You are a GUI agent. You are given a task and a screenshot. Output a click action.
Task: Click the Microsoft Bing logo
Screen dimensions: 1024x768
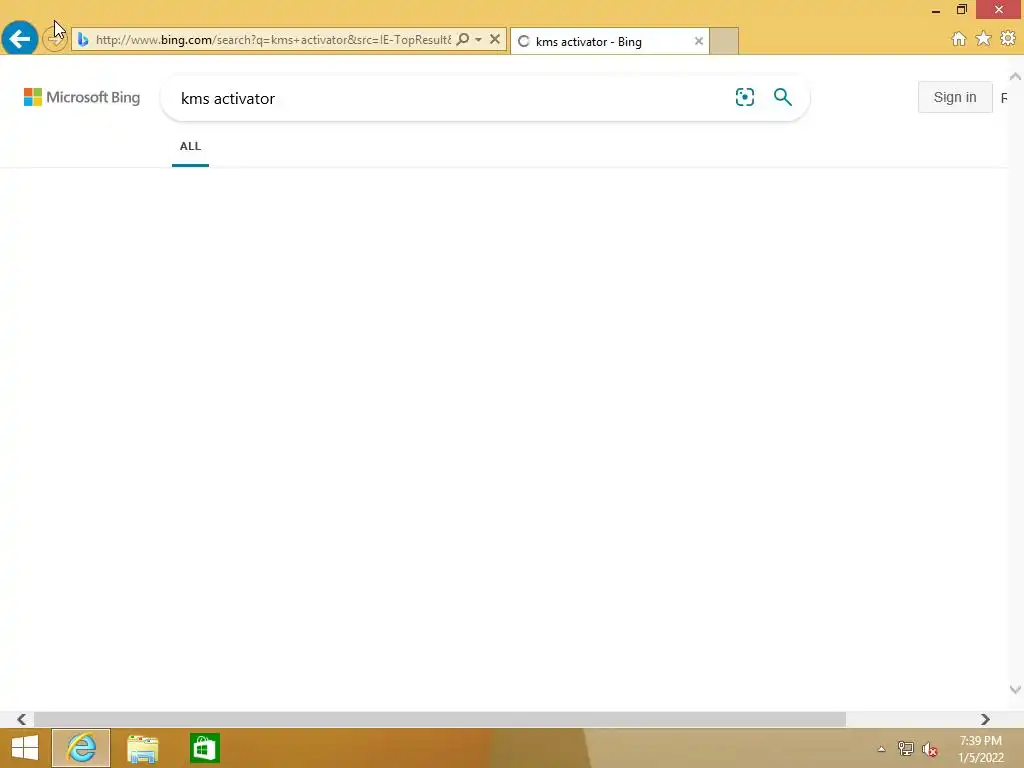82,97
